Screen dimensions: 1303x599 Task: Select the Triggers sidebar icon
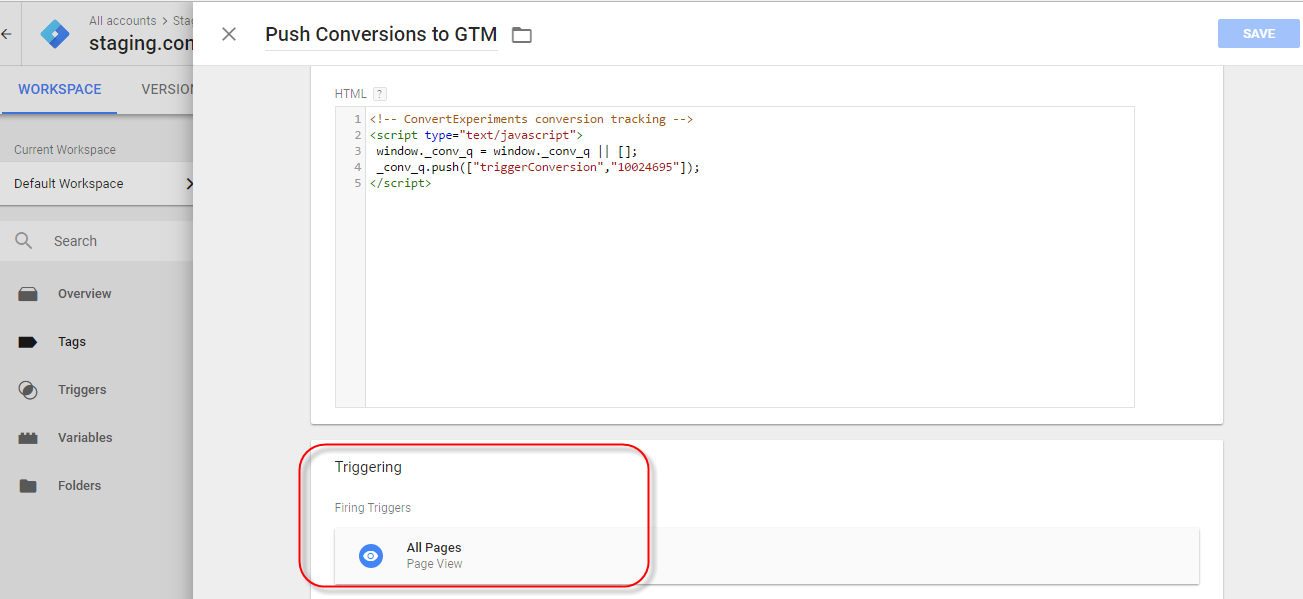[27, 389]
